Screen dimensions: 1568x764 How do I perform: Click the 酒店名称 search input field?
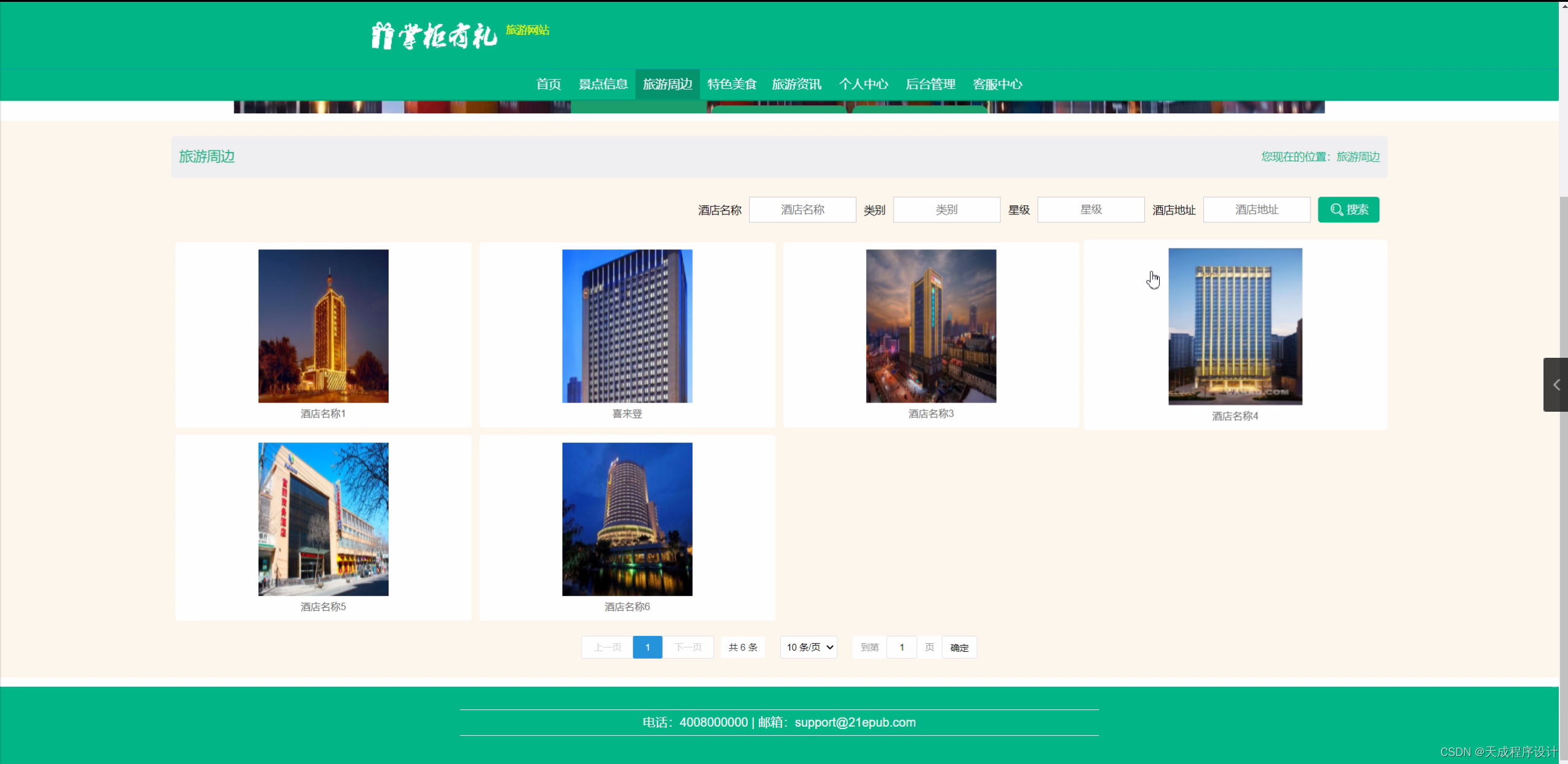click(x=802, y=210)
